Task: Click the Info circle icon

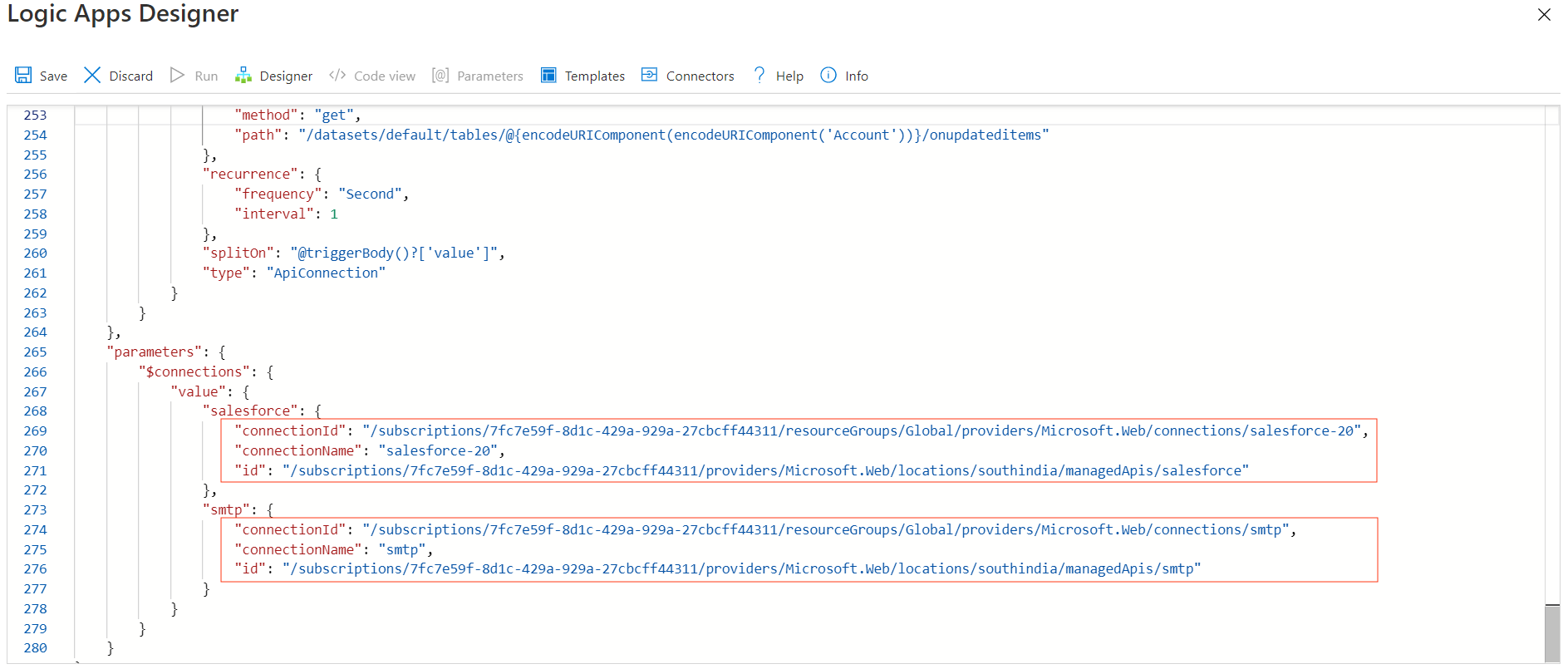Action: coord(828,75)
